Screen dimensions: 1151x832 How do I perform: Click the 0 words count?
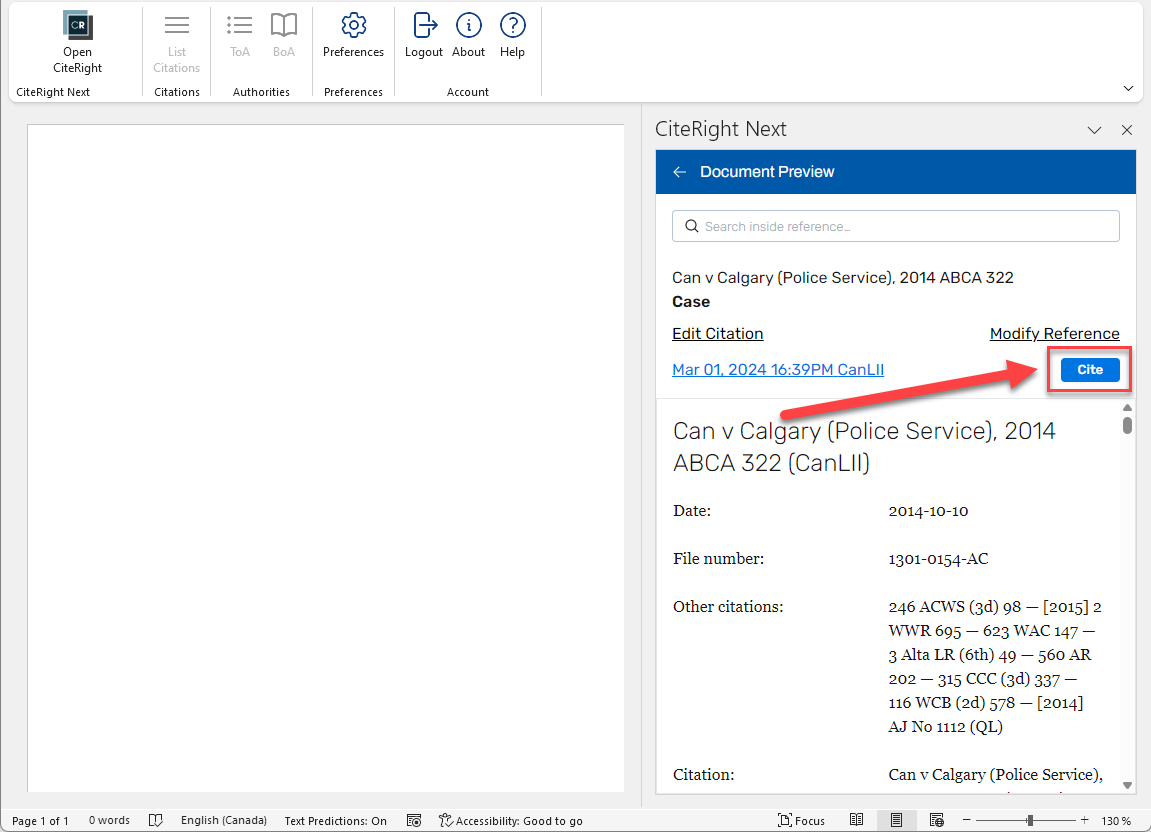click(109, 820)
